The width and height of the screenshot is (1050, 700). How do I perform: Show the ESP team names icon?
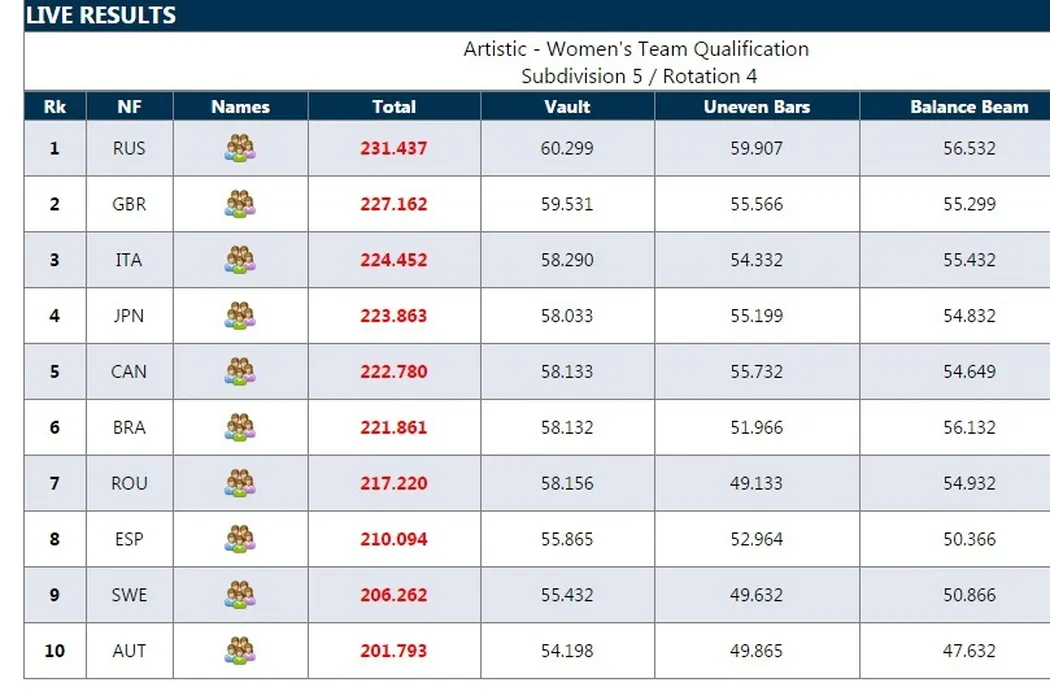(240, 539)
